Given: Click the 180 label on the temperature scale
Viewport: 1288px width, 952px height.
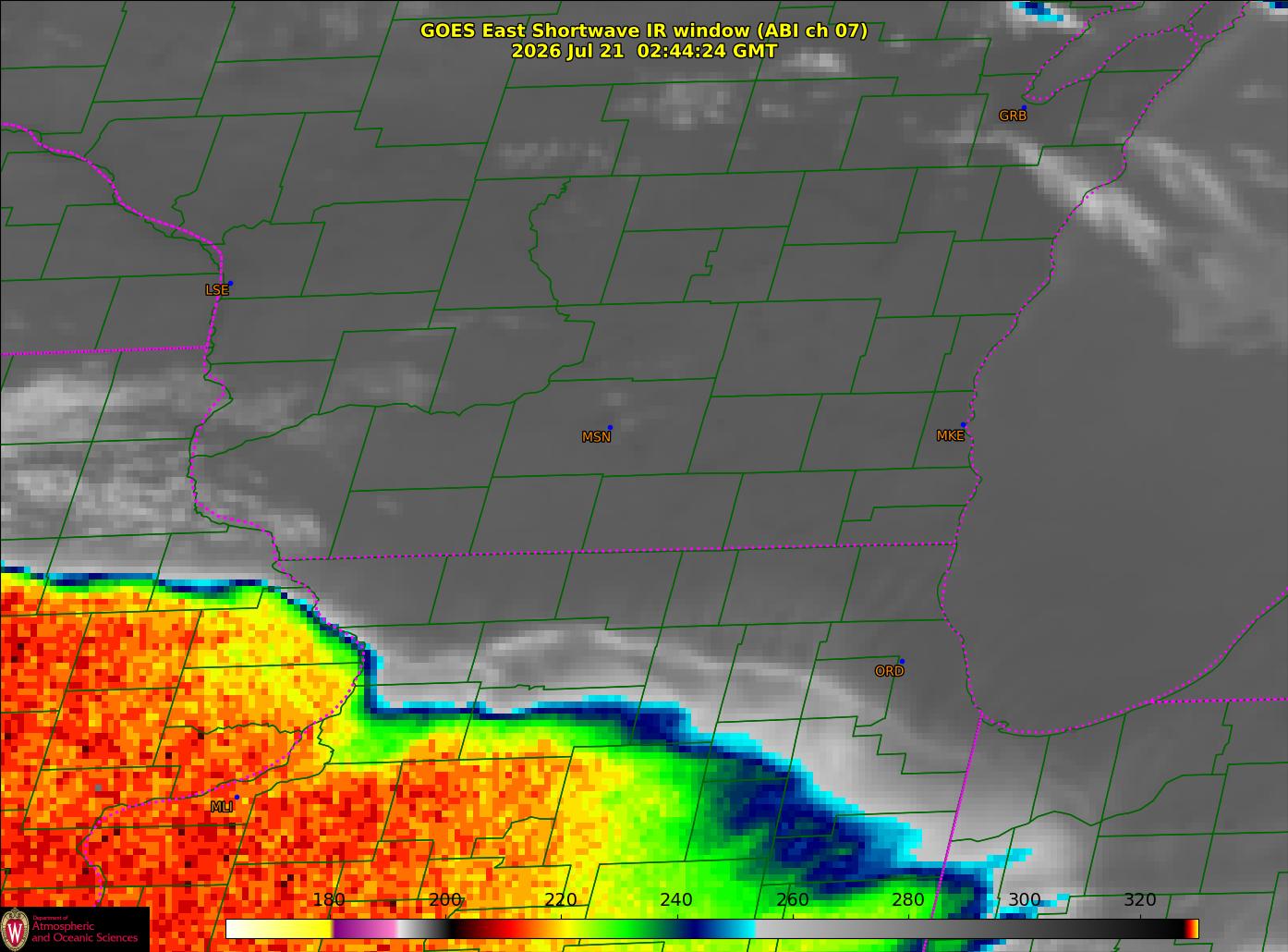Looking at the screenshot, I should tap(329, 900).
